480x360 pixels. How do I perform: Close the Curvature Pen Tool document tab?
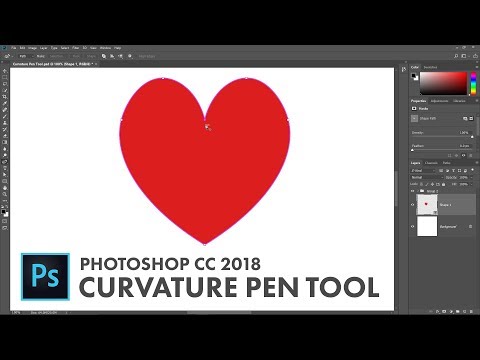point(96,64)
